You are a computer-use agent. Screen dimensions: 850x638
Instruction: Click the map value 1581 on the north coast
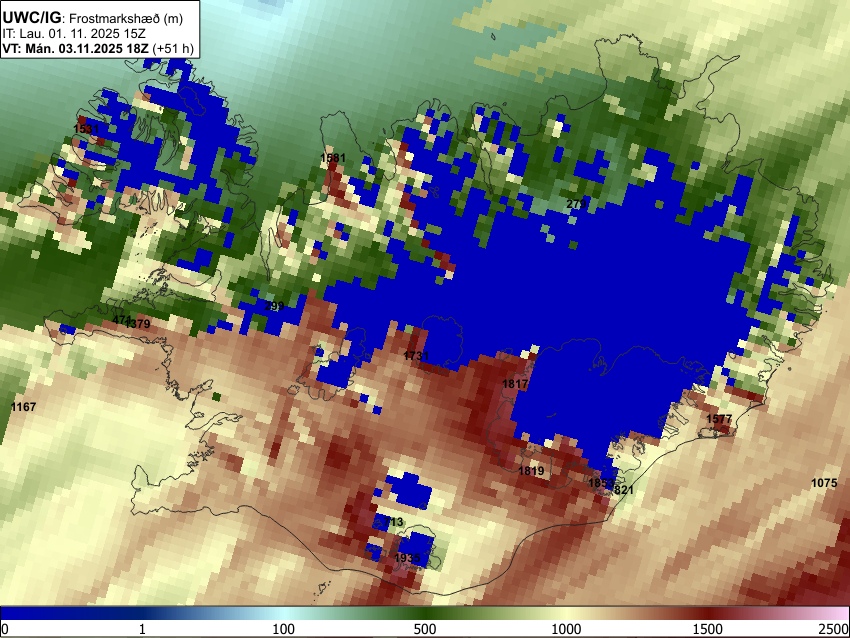pos(333,158)
